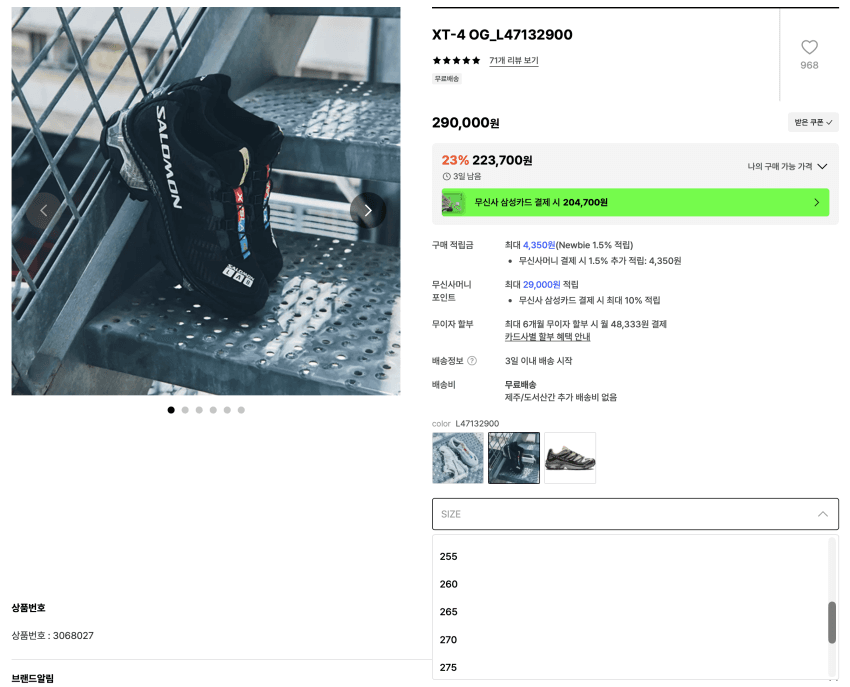Open the 받은 쿠폰 dropdown
The width and height of the screenshot is (850, 687).
point(813,122)
